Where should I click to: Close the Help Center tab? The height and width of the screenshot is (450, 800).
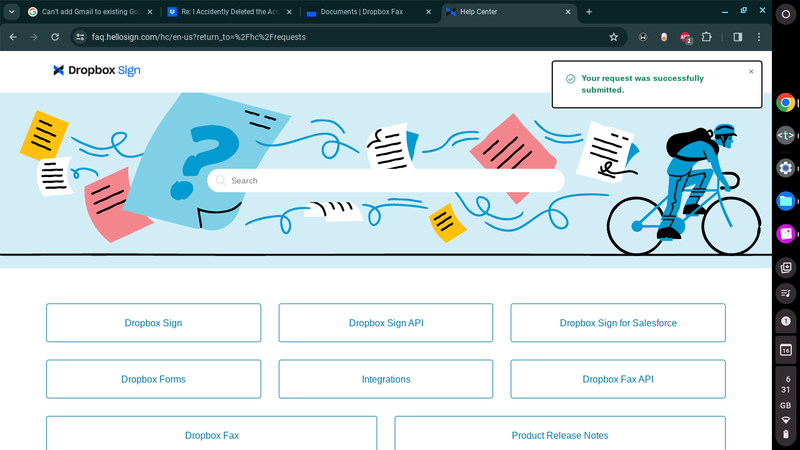pos(568,12)
